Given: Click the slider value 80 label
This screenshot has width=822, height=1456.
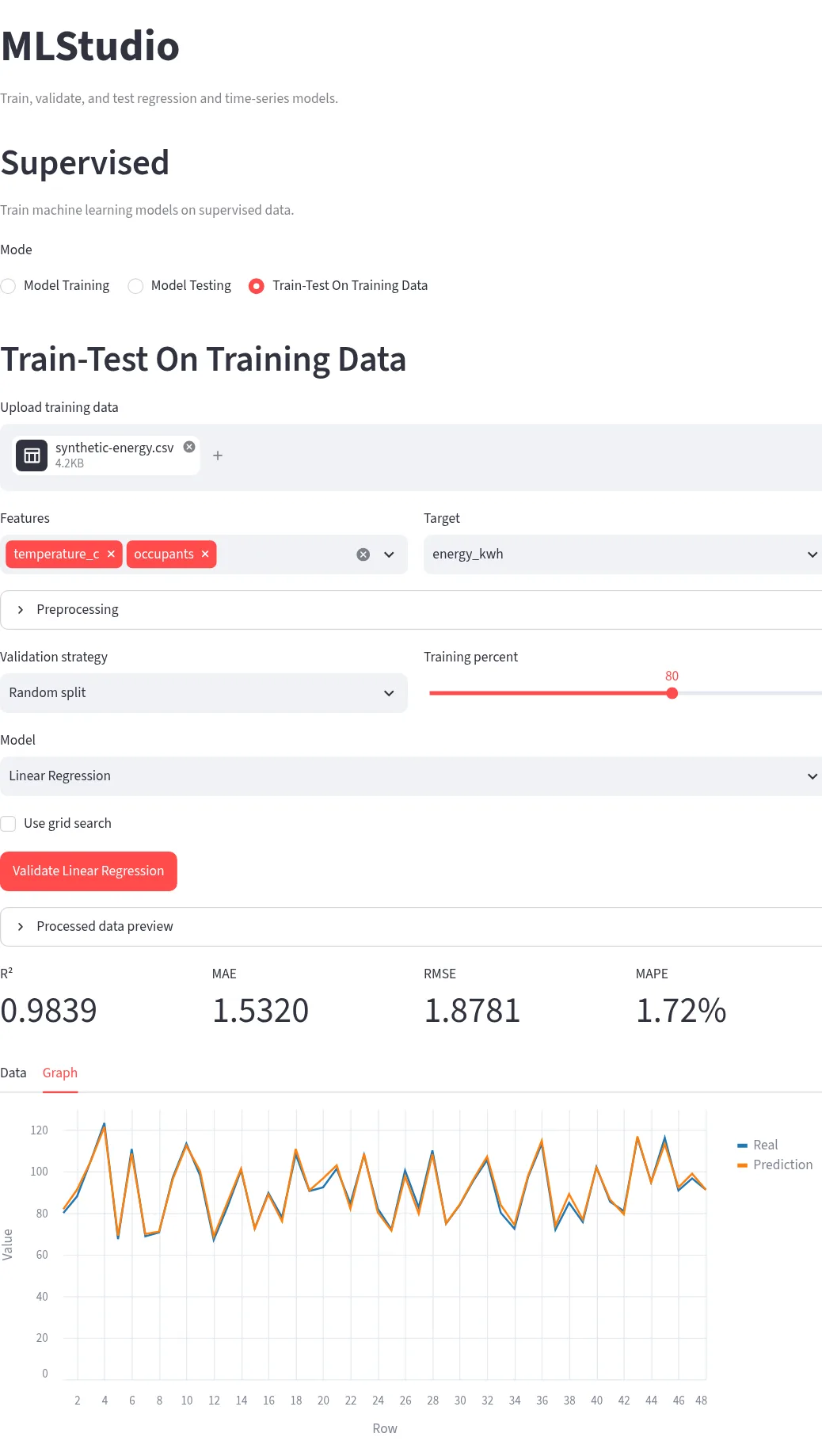Looking at the screenshot, I should tap(672, 676).
